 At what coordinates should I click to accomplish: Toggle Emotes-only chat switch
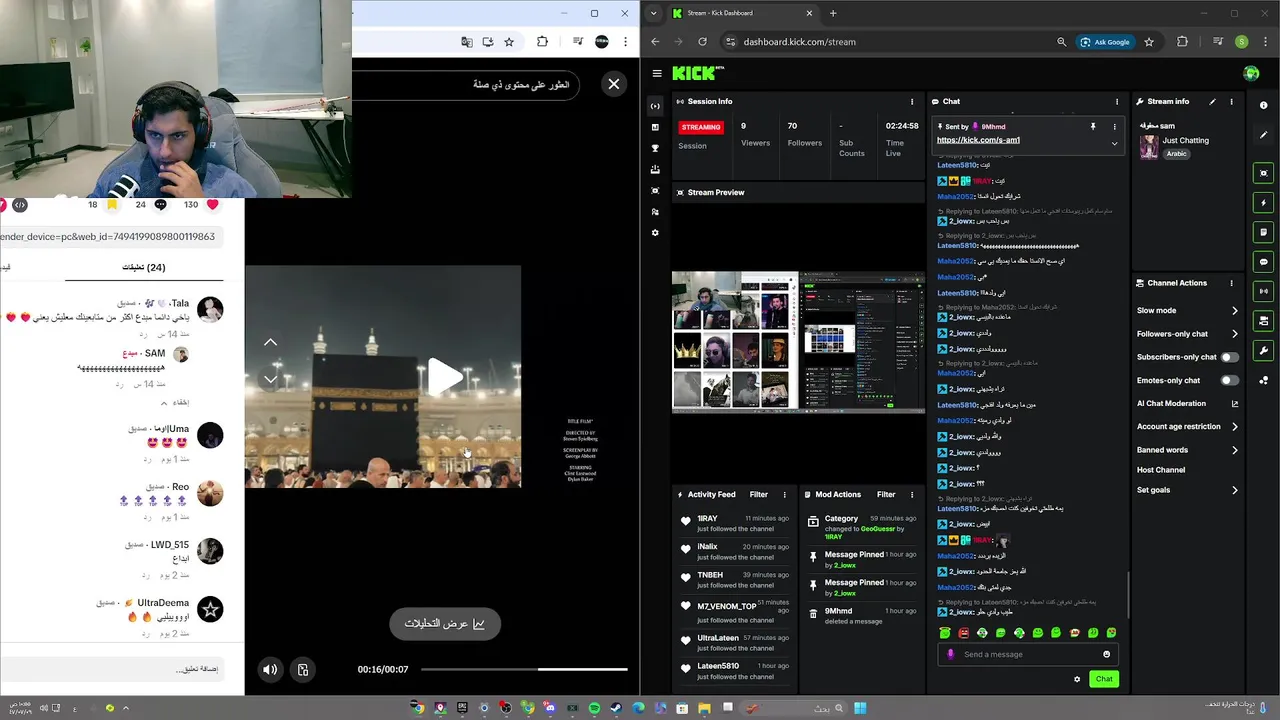(x=1229, y=380)
